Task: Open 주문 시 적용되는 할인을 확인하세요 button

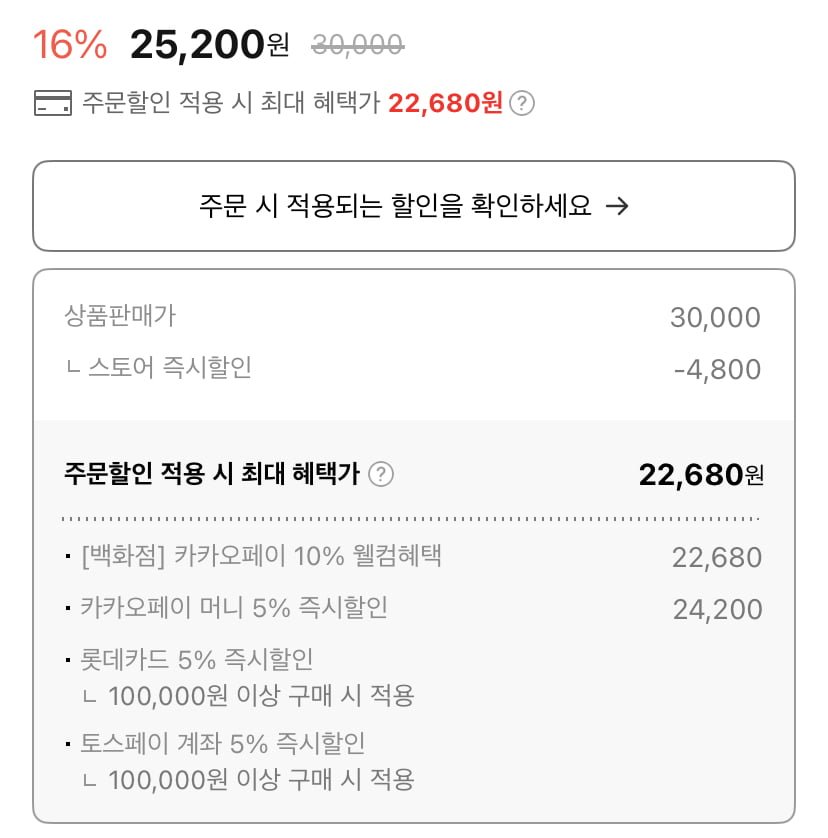Action: coord(414,206)
